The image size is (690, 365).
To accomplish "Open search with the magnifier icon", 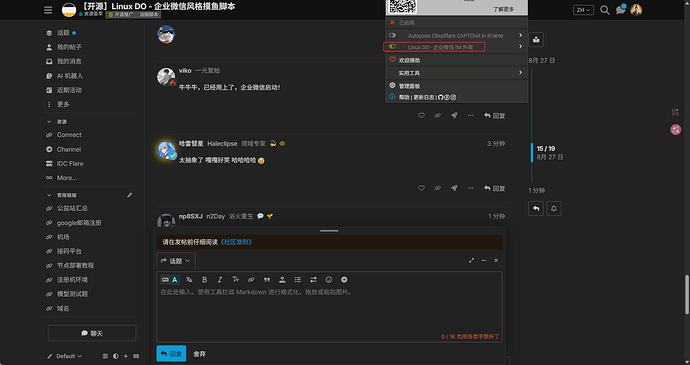I will pyautogui.click(x=605, y=10).
